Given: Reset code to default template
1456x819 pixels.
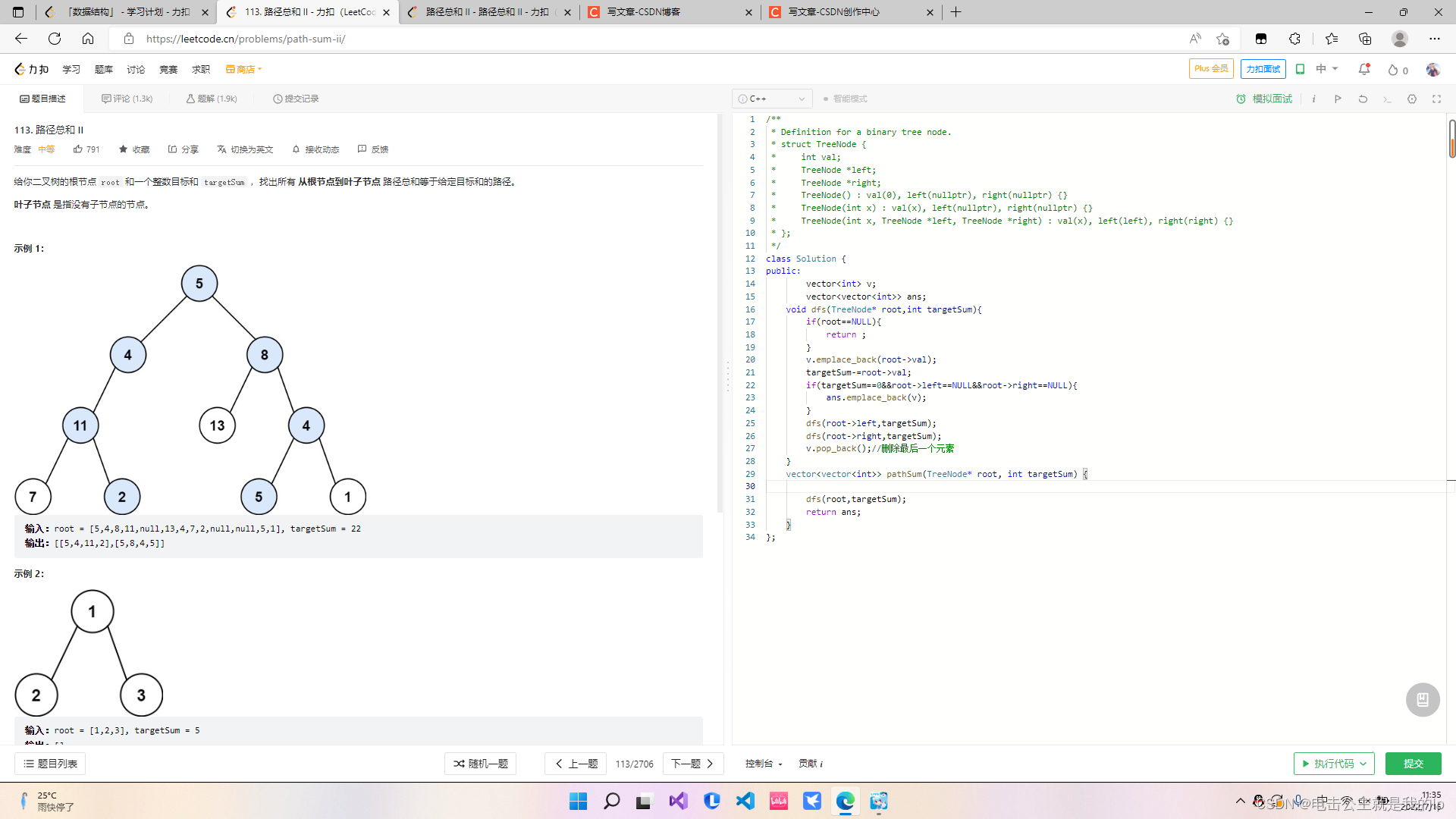Looking at the screenshot, I should 1363,99.
